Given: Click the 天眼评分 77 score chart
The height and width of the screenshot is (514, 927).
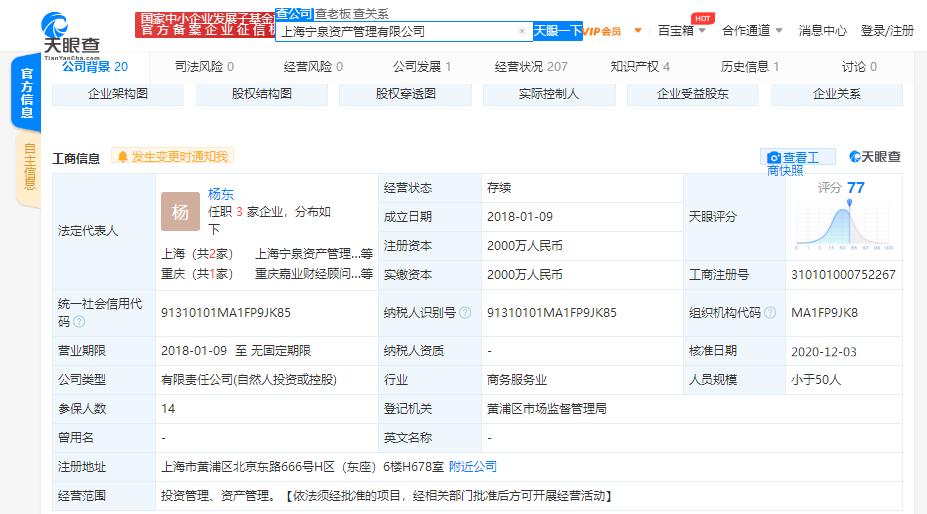Looking at the screenshot, I should tap(844, 216).
